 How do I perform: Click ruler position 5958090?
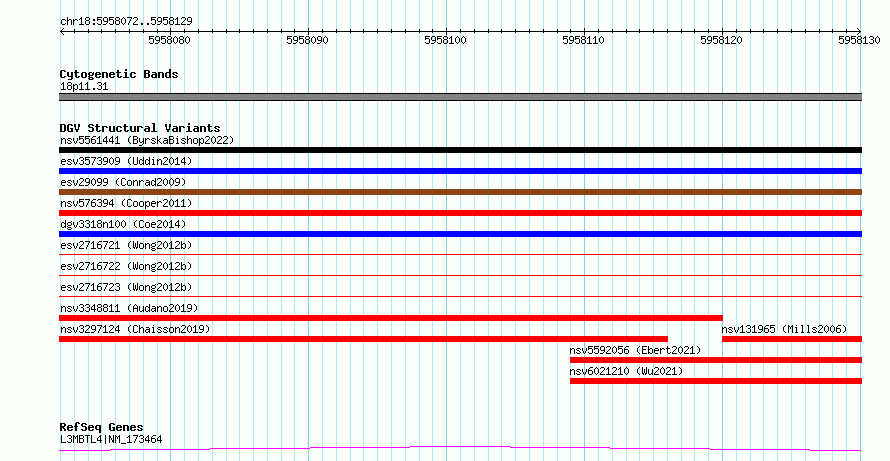pyautogui.click(x=308, y=41)
